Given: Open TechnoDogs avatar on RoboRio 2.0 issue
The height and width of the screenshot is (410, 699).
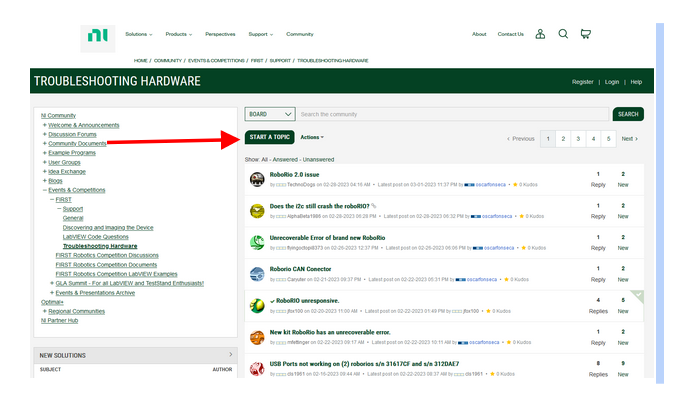Looking at the screenshot, I should click(257, 179).
